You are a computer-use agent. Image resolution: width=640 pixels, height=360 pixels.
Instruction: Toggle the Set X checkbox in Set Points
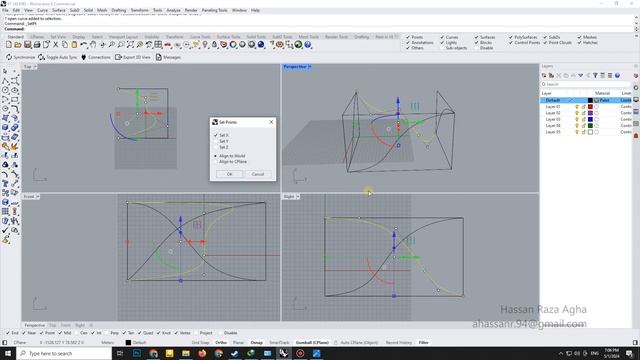pos(216,135)
